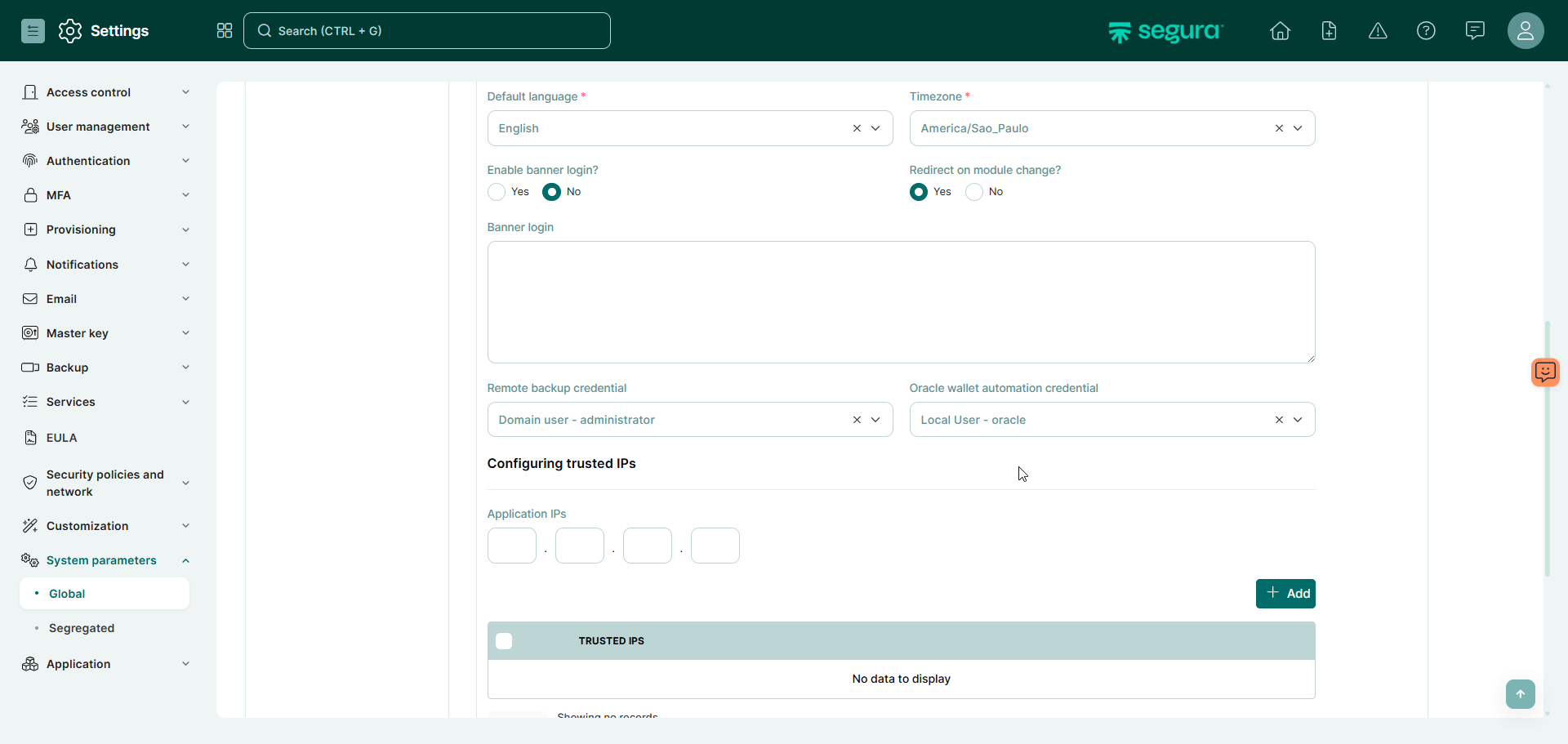Screen dimensions: 1568x744
Task: Click the Add trusted IP button
Action: click(1285, 594)
